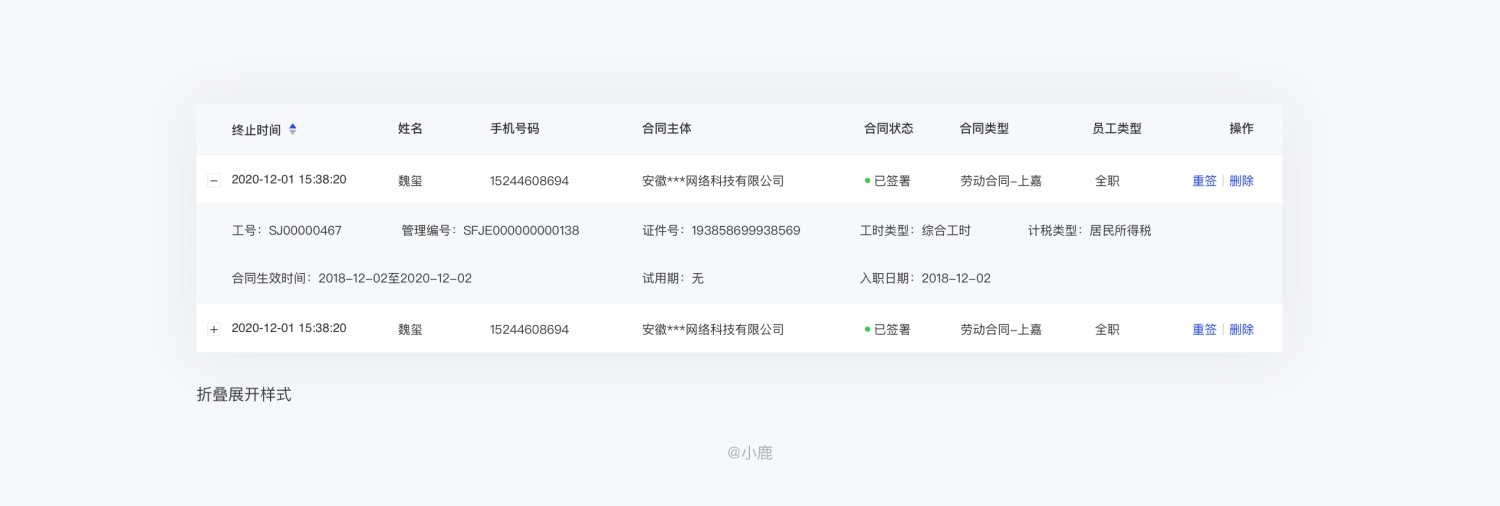Expand the second row using the plus icon

pos(214,329)
